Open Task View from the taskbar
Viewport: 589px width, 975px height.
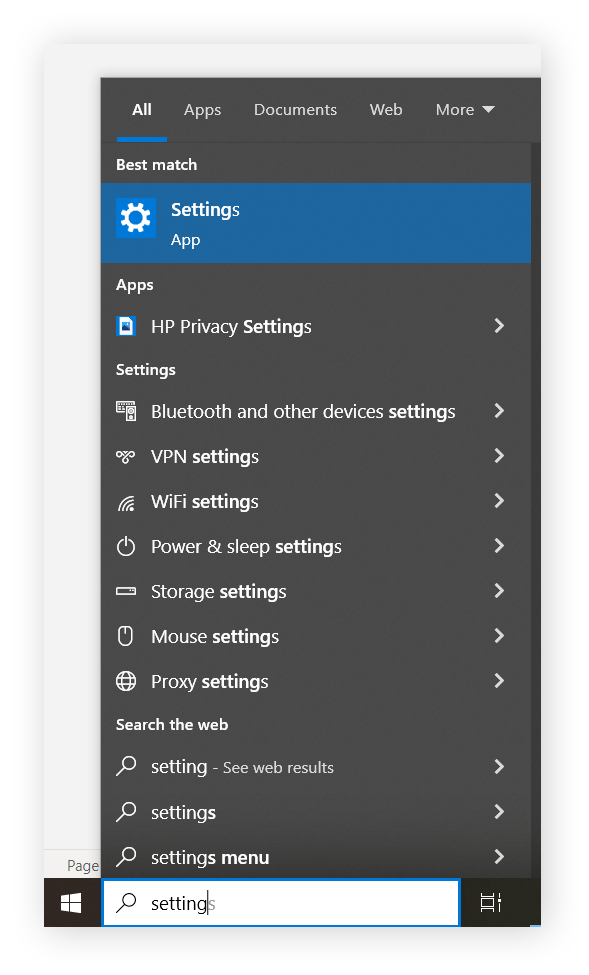coord(489,902)
